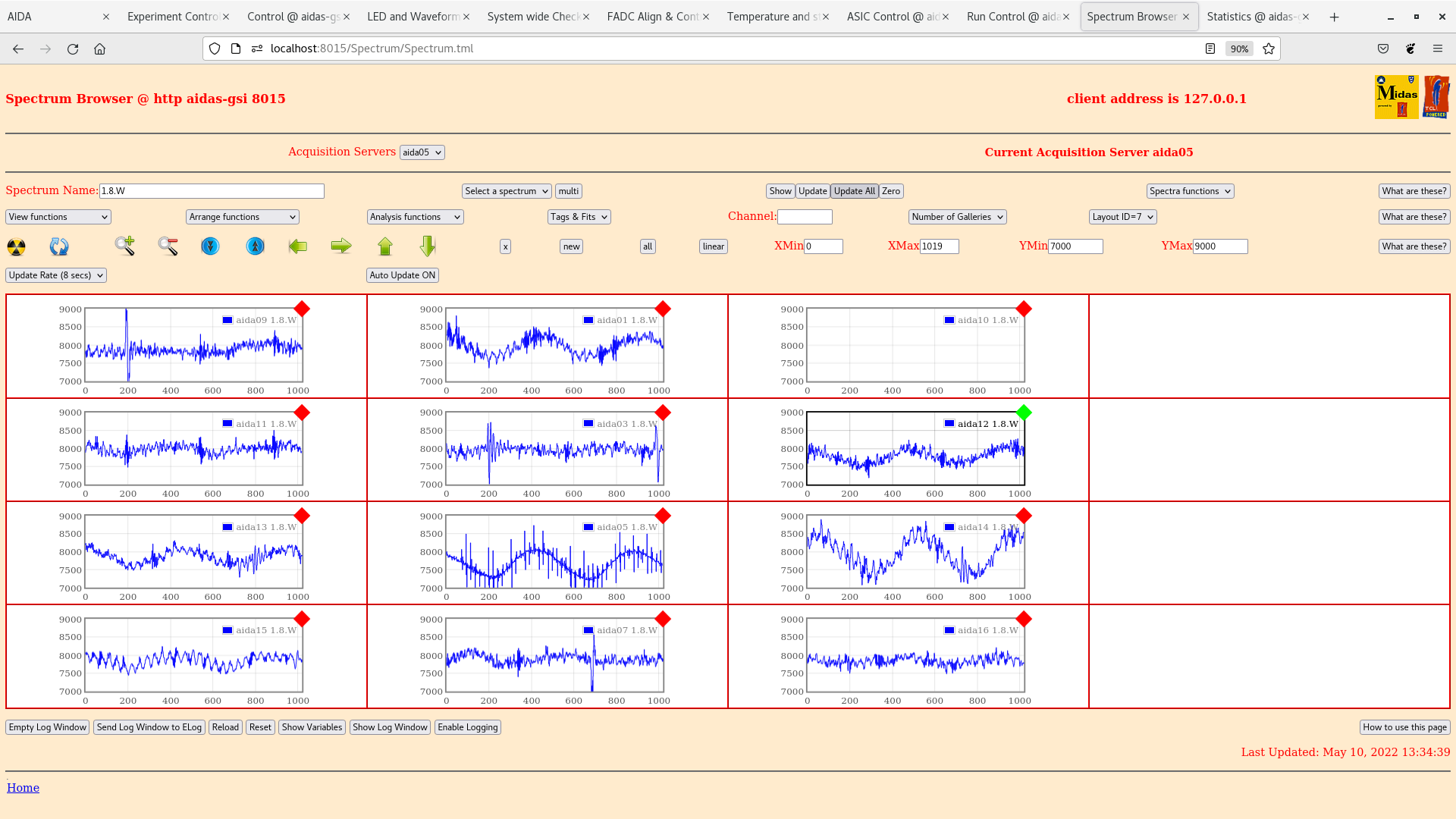Click the green right arrow icon
The width and height of the screenshot is (1456, 819).
pyautogui.click(x=341, y=246)
